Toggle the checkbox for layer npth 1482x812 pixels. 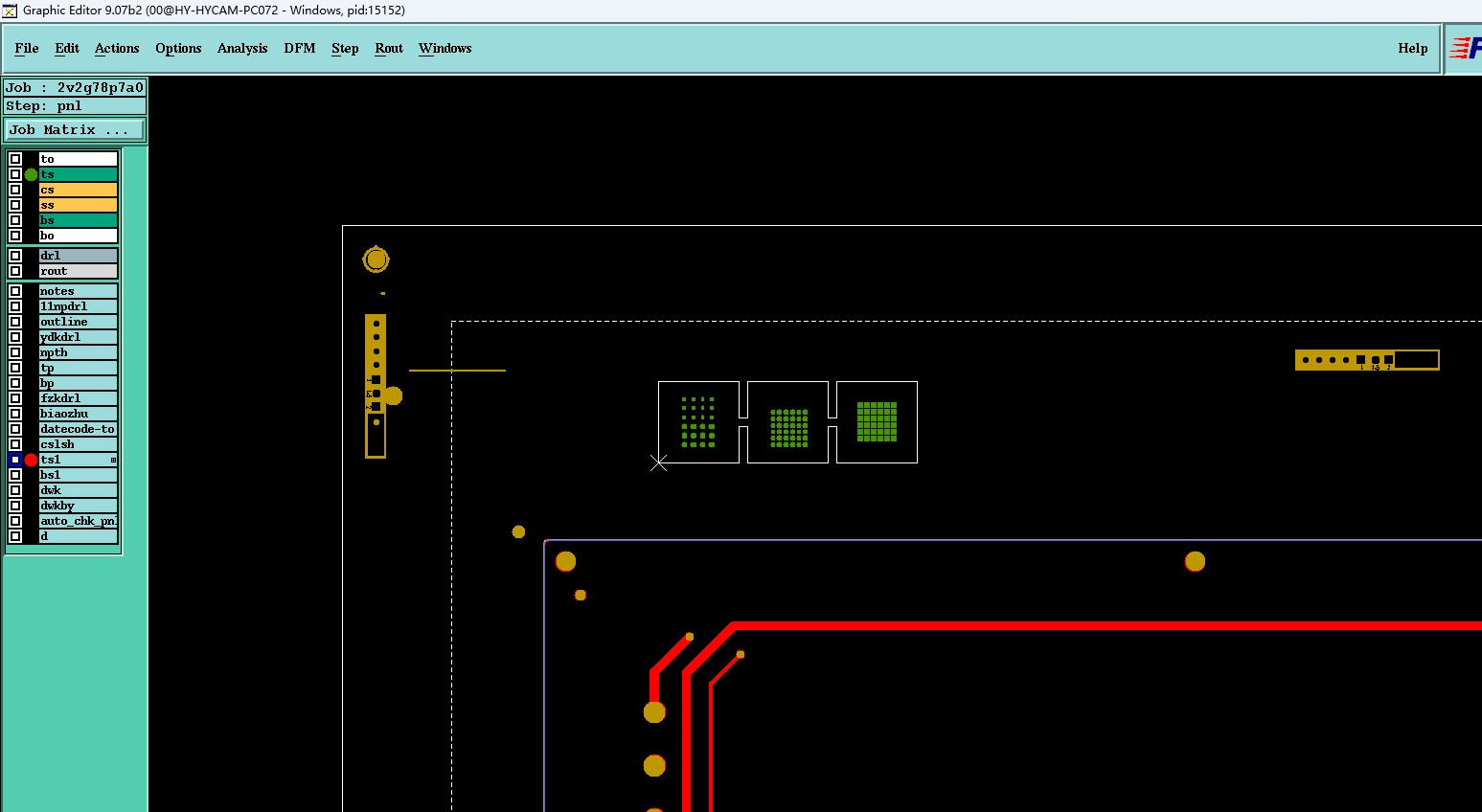(x=15, y=352)
